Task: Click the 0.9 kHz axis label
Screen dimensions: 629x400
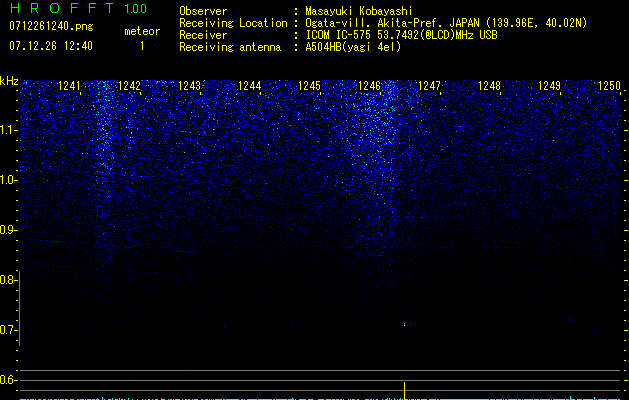Action: 7,230
